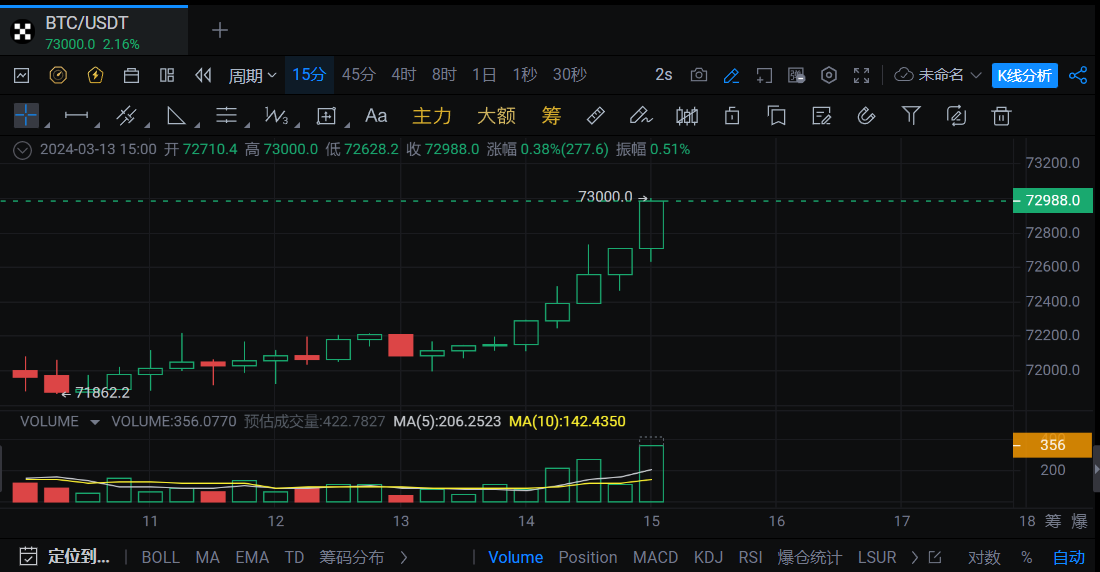Toggle logarithmic scale (对数)
The width and height of the screenshot is (1100, 572).
coord(984,557)
